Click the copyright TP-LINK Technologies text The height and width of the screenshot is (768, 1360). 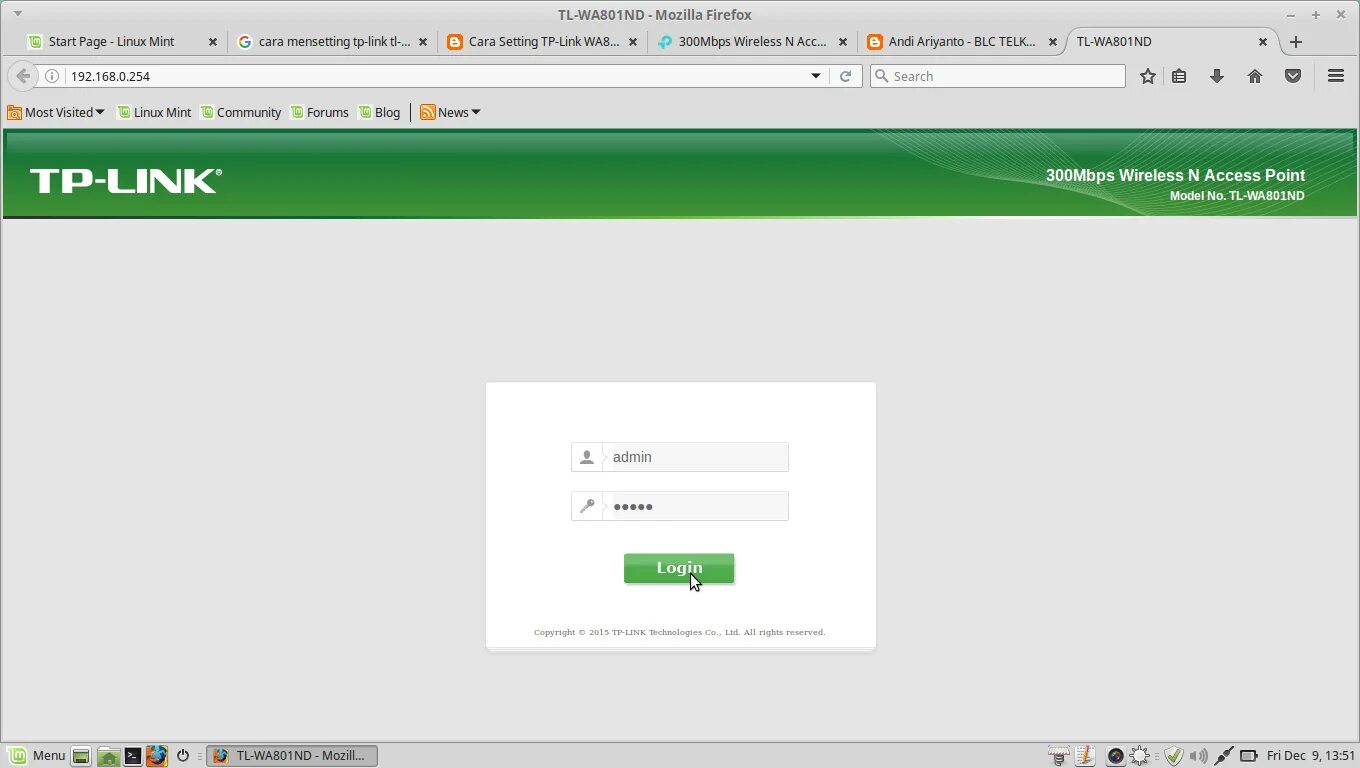tap(680, 632)
